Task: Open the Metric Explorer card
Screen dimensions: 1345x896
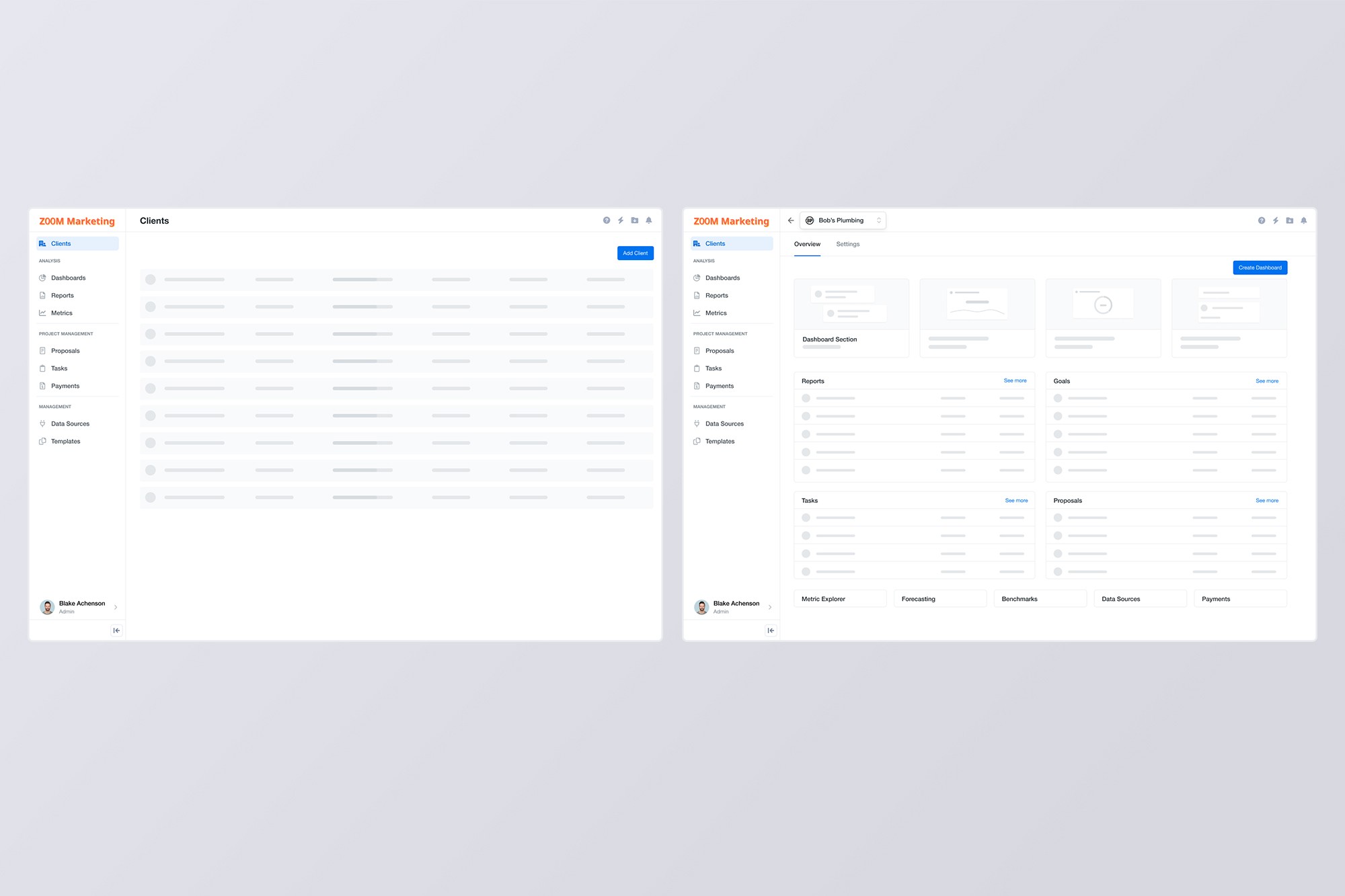Action: [x=839, y=599]
